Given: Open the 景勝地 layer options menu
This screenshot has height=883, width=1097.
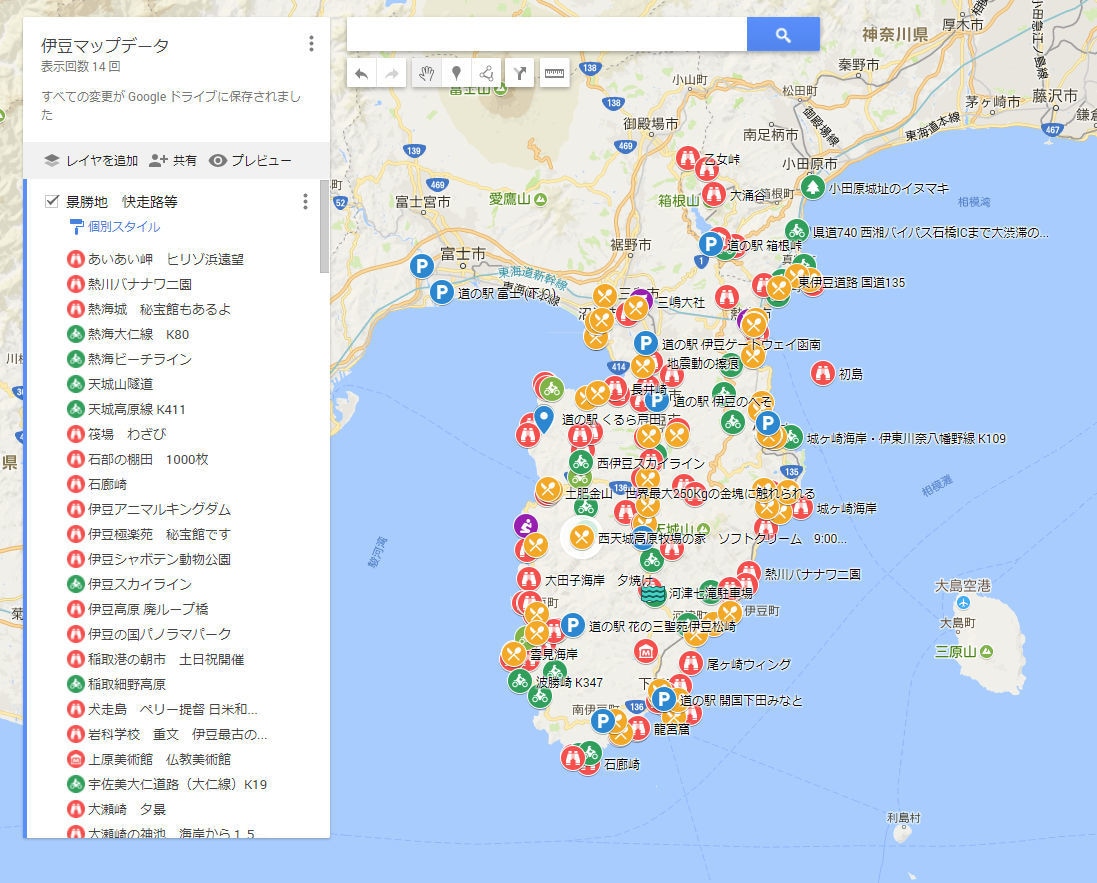Looking at the screenshot, I should tap(305, 202).
